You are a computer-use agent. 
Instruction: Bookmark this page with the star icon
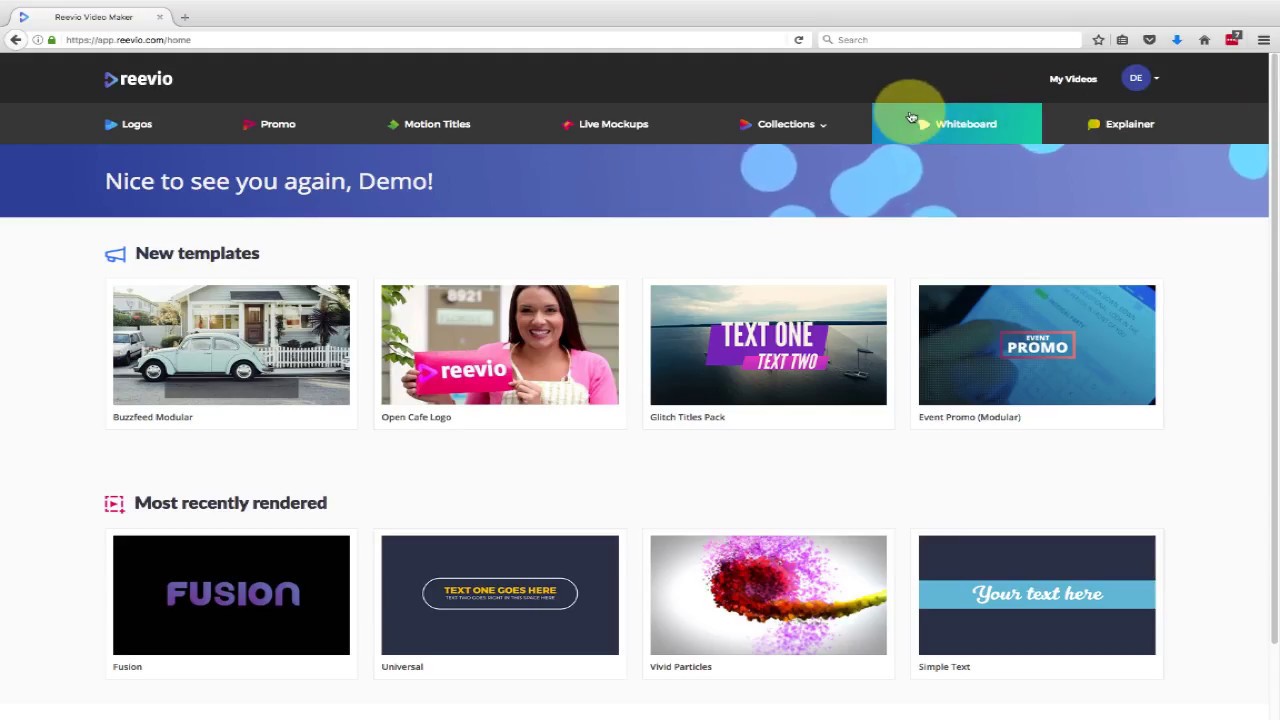(x=1098, y=40)
